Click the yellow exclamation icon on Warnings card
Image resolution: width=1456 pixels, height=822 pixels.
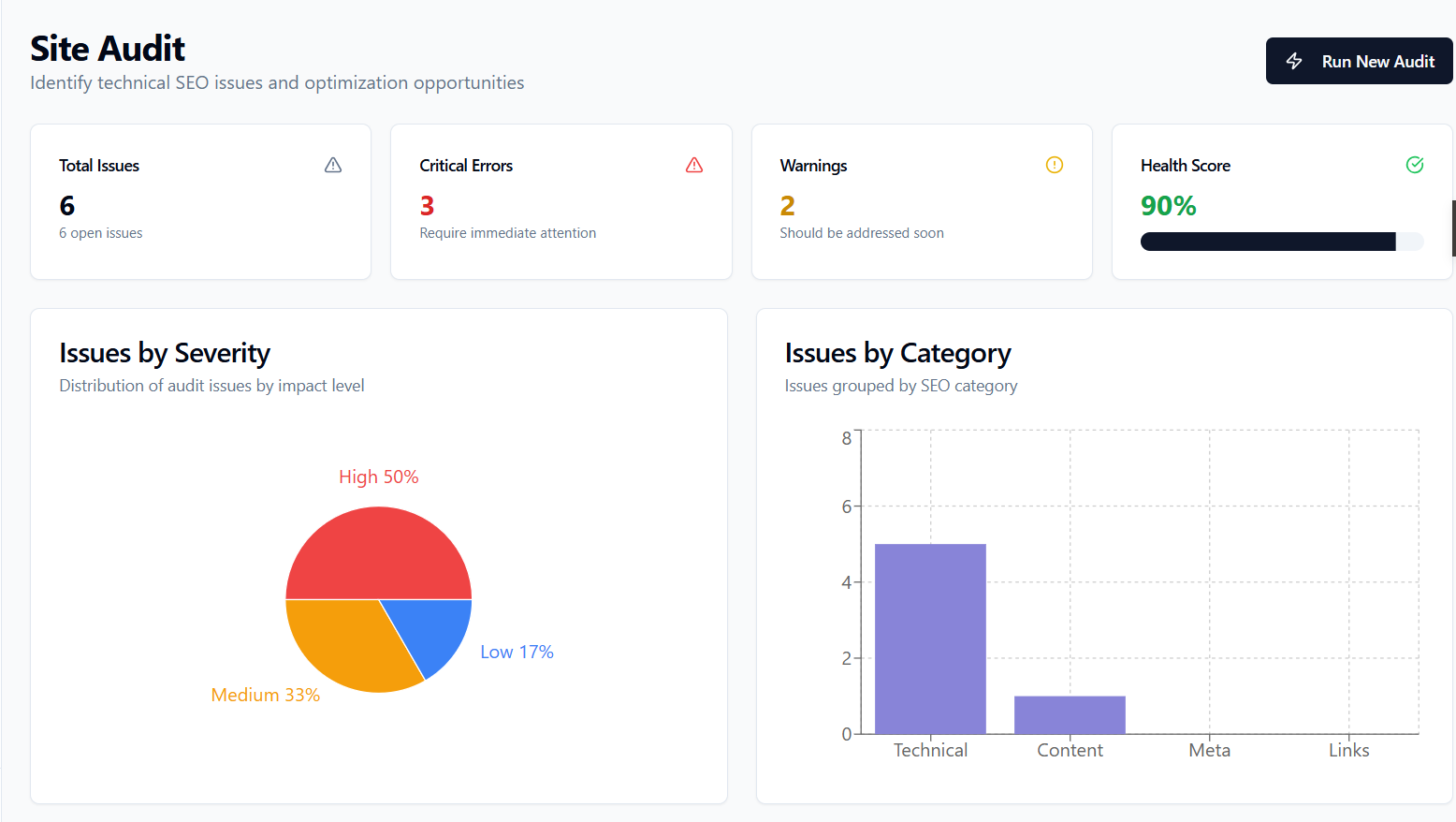[1054, 165]
